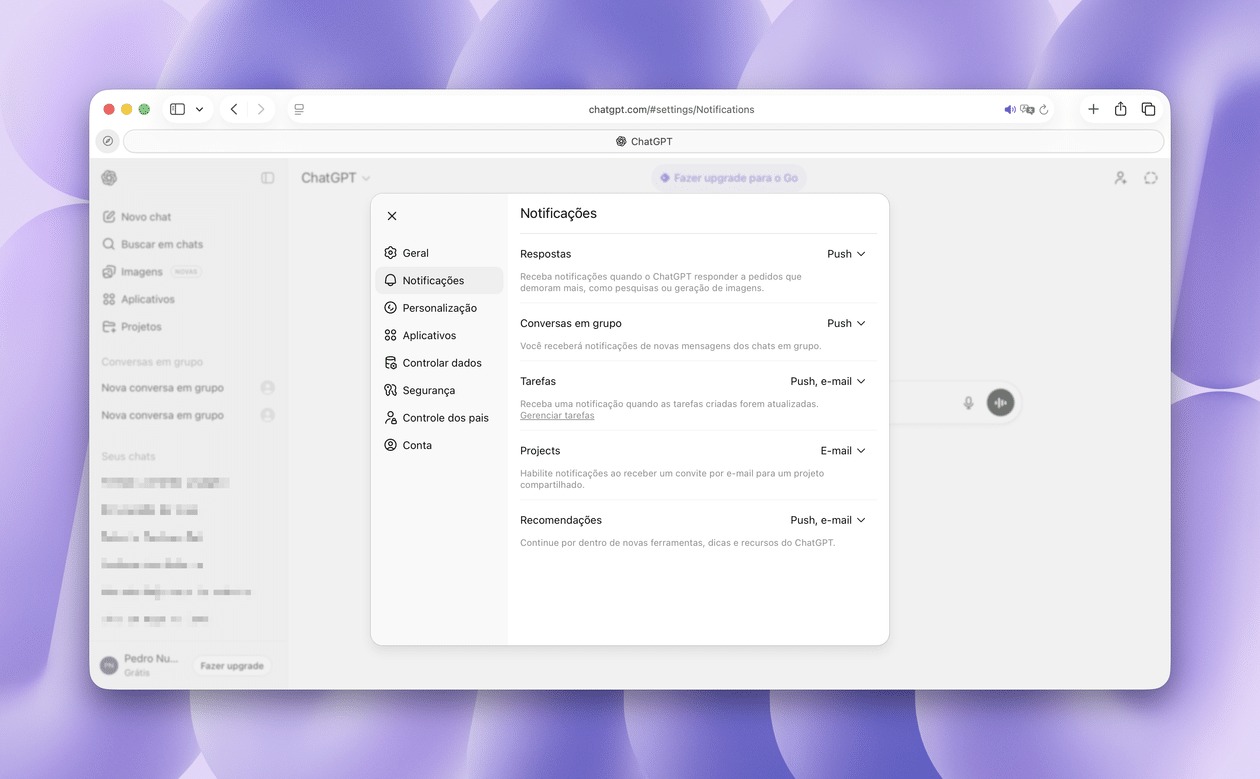Select Personalização in settings sidebar
Viewport: 1260px width, 779px height.
(439, 308)
